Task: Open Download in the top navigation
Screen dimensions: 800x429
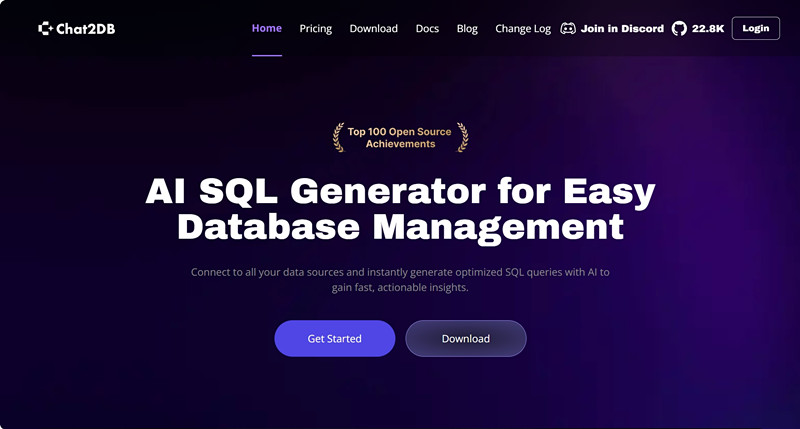Action: 373,29
